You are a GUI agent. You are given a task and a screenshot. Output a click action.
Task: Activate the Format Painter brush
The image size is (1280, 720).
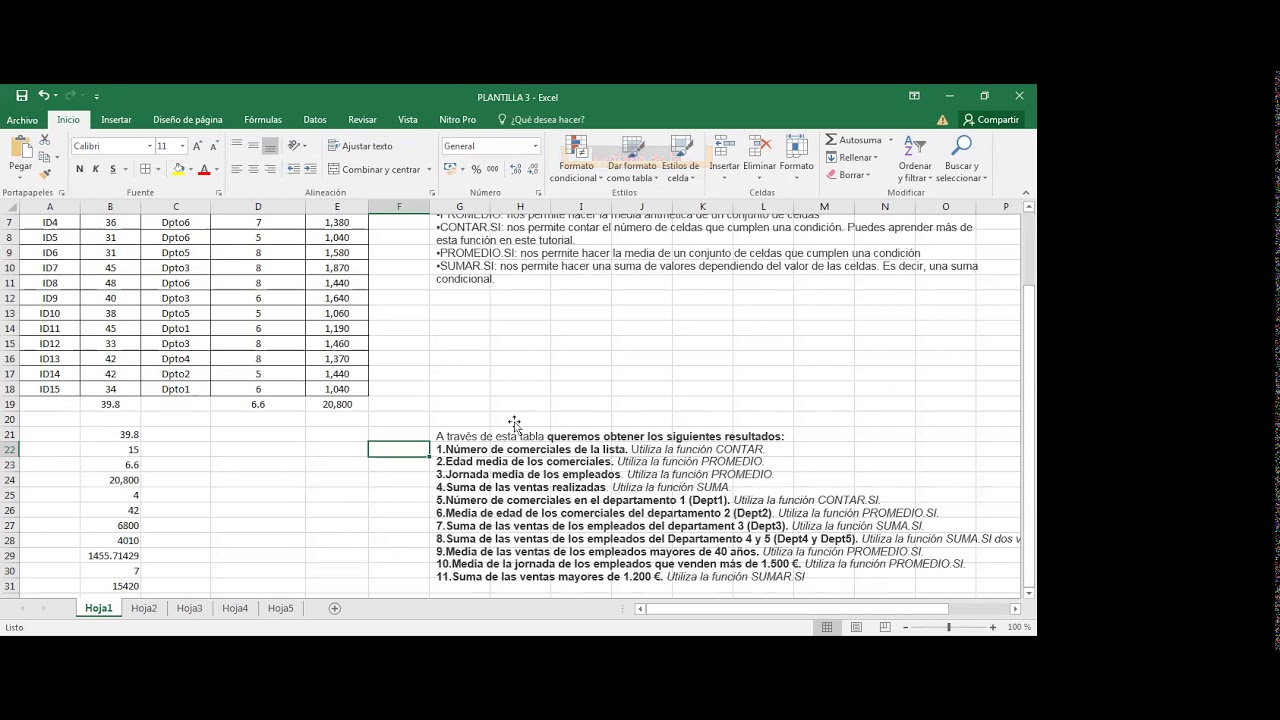pyautogui.click(x=44, y=173)
